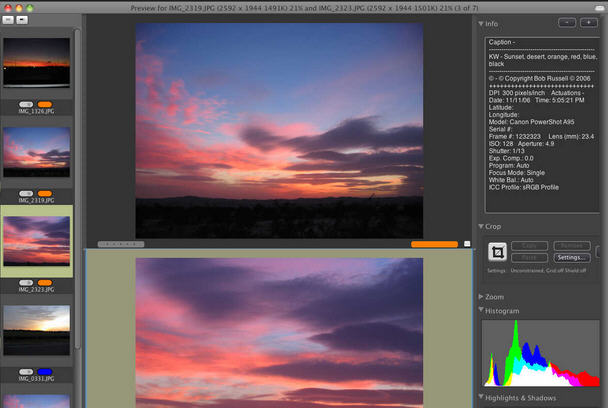The image size is (608, 408).
Task: Click 'ICC Profile: sRGB Profile' text
Action: [x=523, y=187]
